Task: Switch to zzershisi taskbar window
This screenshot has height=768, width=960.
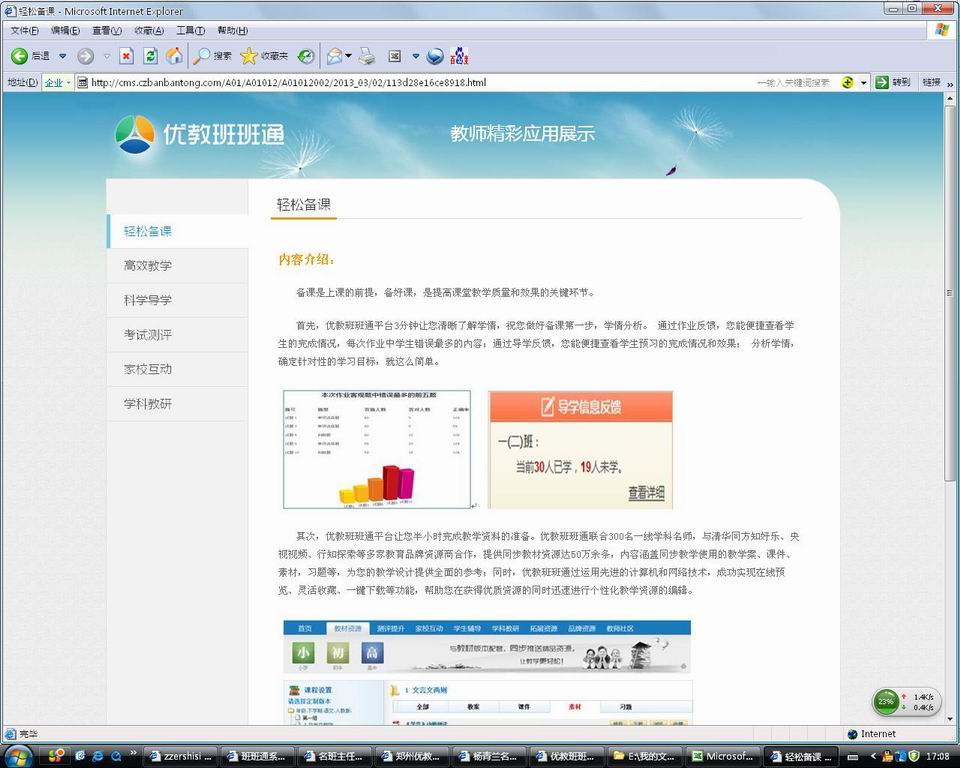Action: pos(180,756)
